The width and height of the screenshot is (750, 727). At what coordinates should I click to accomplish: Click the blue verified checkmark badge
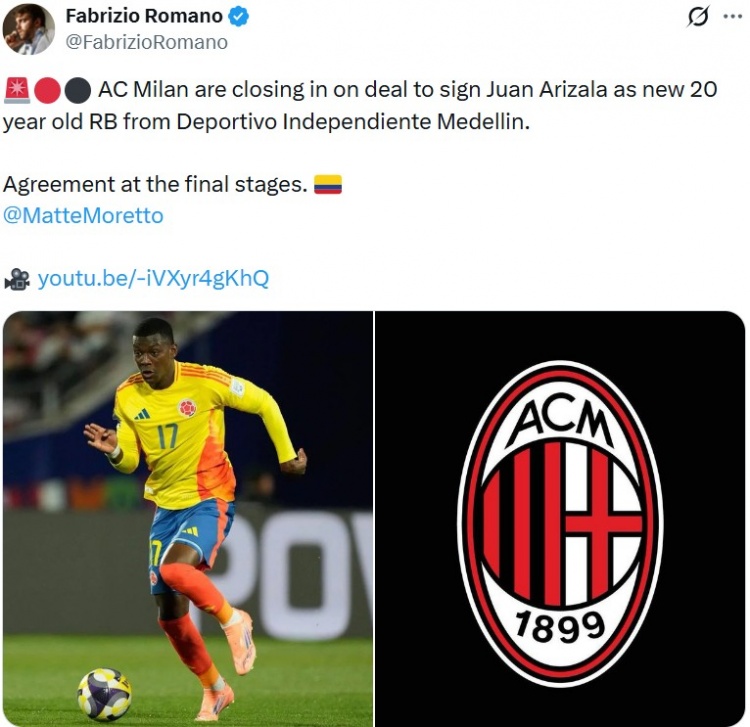coord(238,17)
